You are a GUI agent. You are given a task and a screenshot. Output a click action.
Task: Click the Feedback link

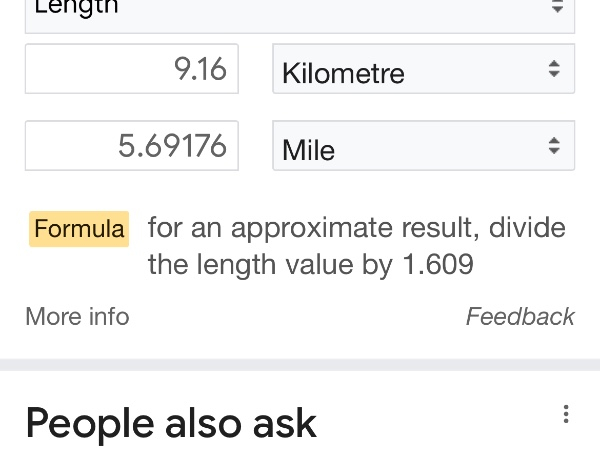(520, 317)
